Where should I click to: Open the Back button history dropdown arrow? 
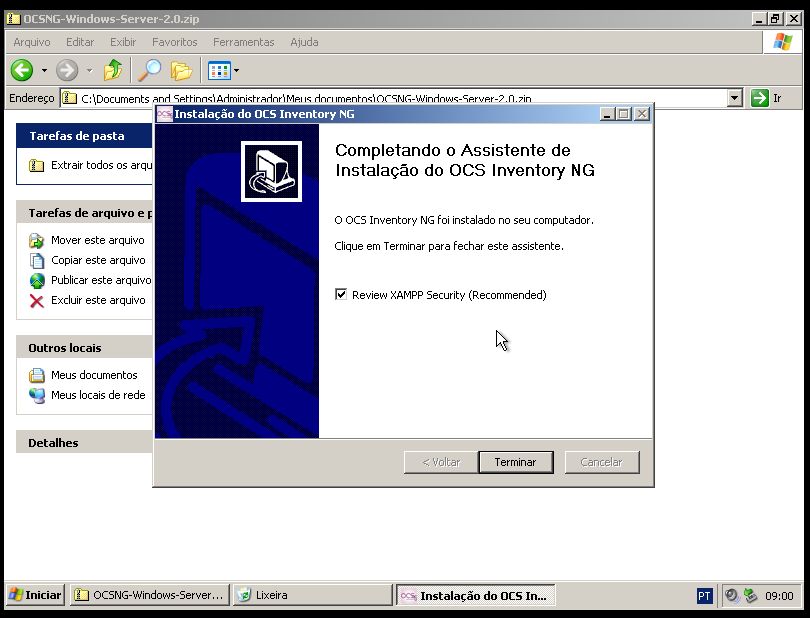pos(44,71)
